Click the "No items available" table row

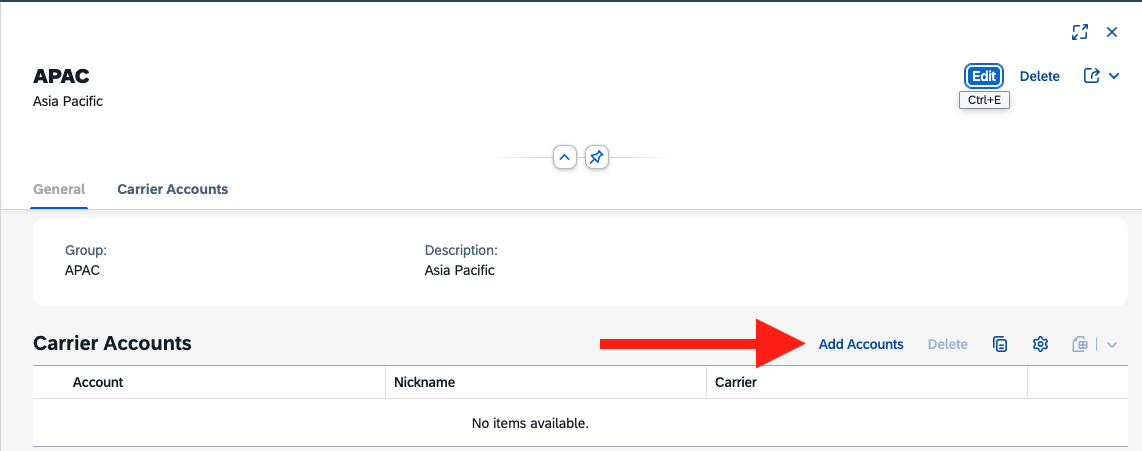[x=580, y=423]
